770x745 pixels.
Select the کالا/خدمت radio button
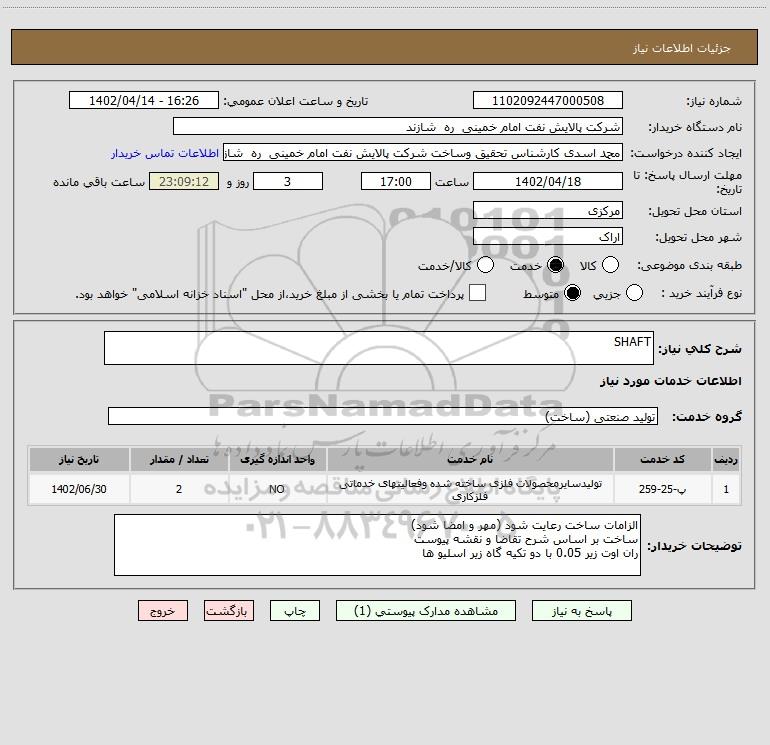[486, 265]
